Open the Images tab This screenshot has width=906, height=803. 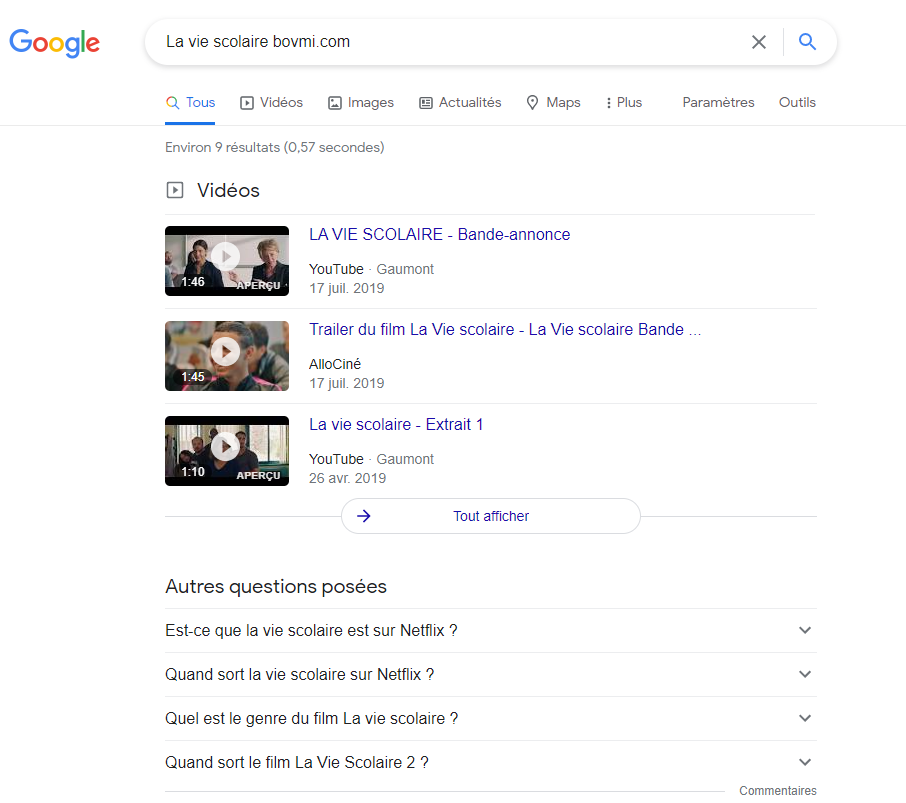pyautogui.click(x=361, y=102)
